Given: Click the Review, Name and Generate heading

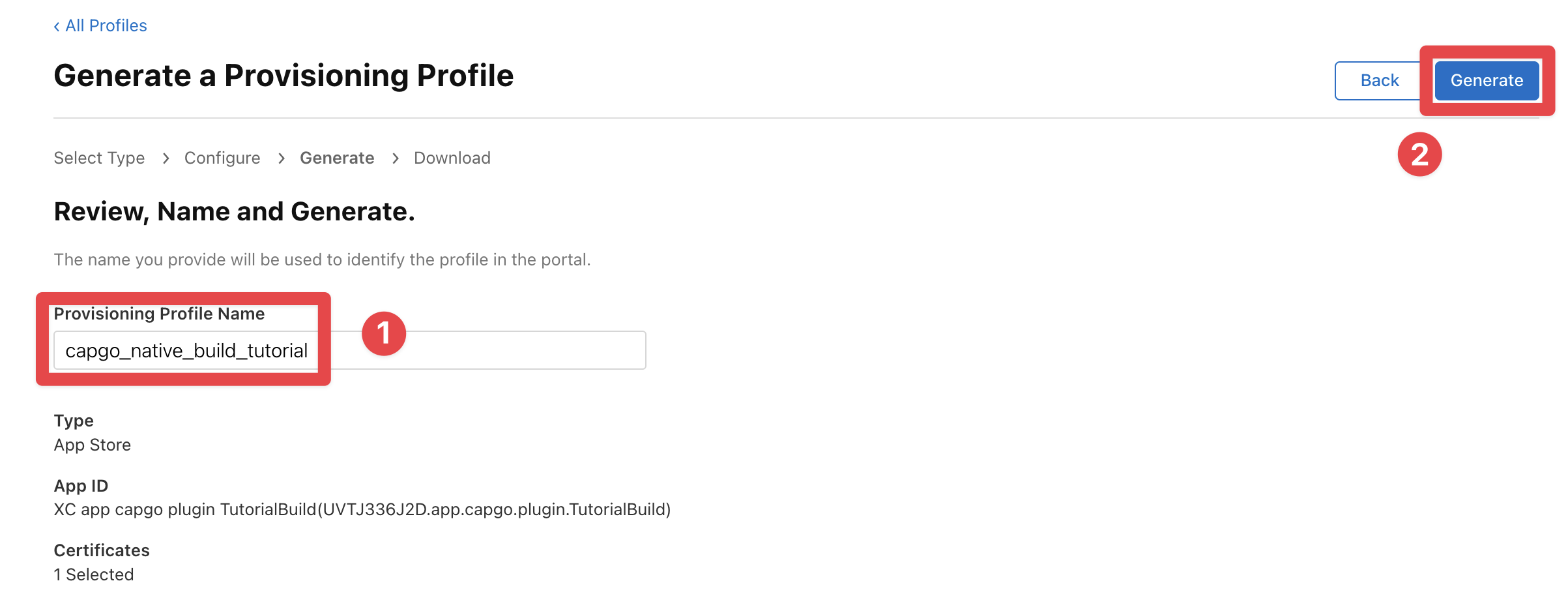Looking at the screenshot, I should point(235,211).
